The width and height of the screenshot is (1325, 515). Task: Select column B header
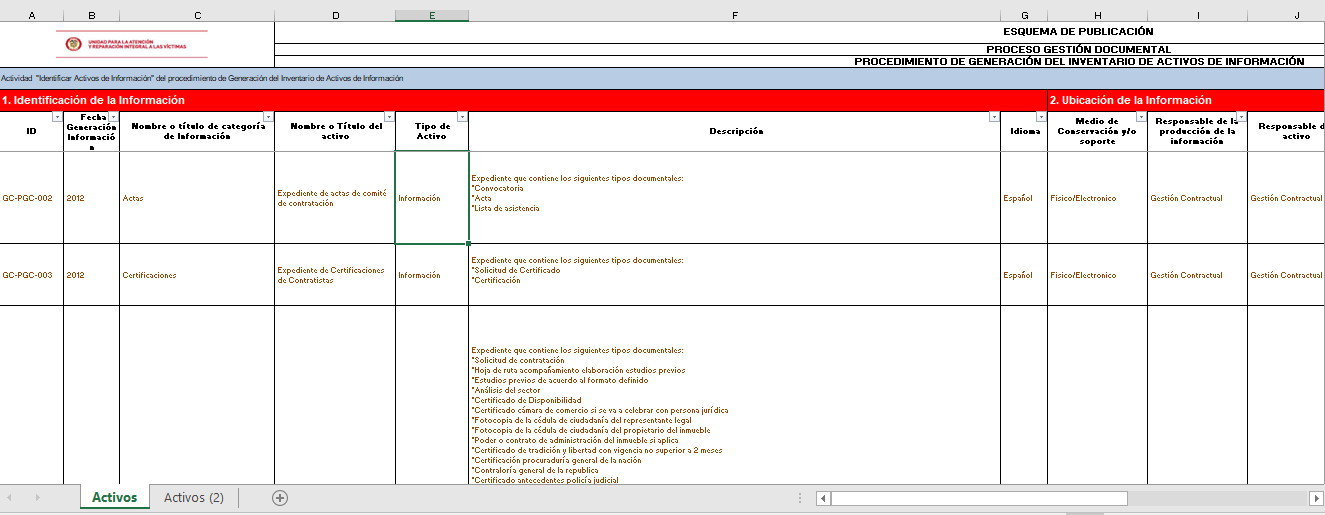tap(91, 15)
